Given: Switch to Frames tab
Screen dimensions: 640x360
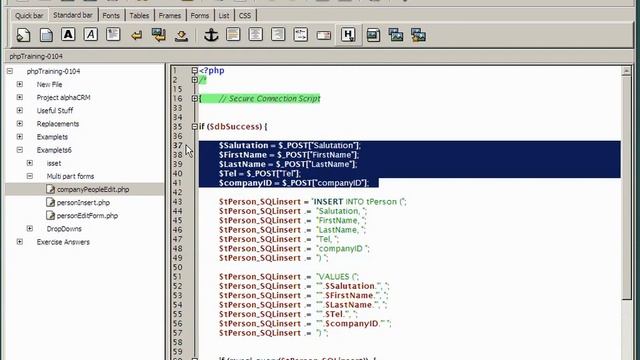Looking at the screenshot, I should [x=170, y=16].
